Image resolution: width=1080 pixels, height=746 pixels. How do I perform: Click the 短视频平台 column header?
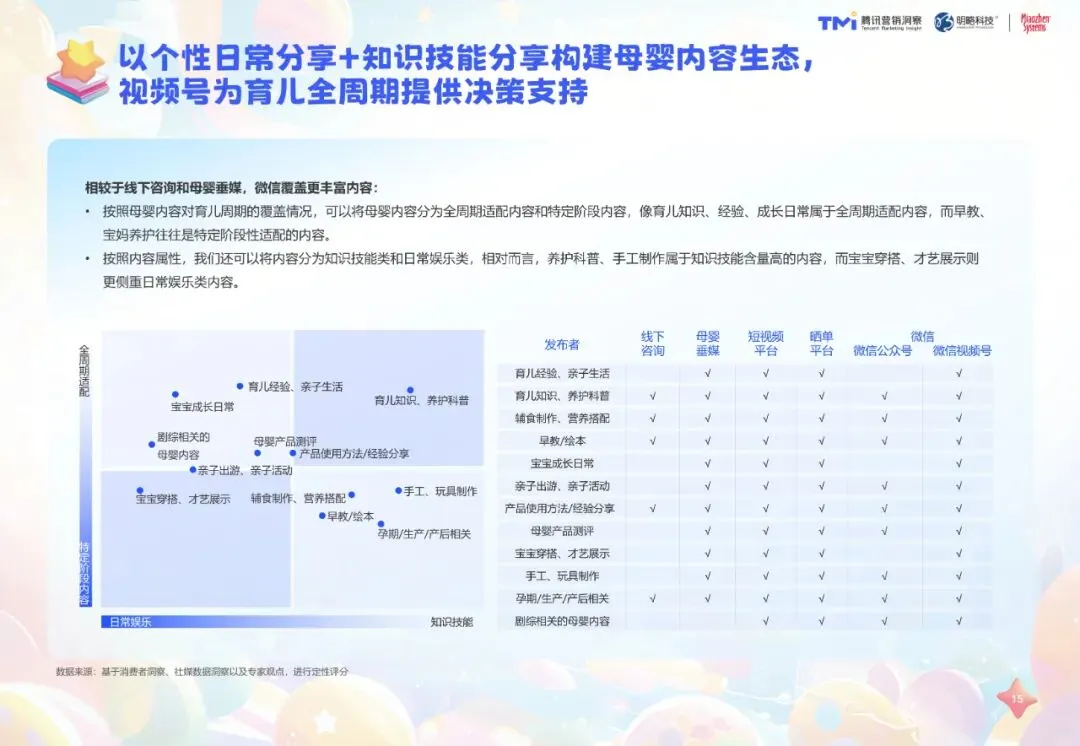click(765, 344)
